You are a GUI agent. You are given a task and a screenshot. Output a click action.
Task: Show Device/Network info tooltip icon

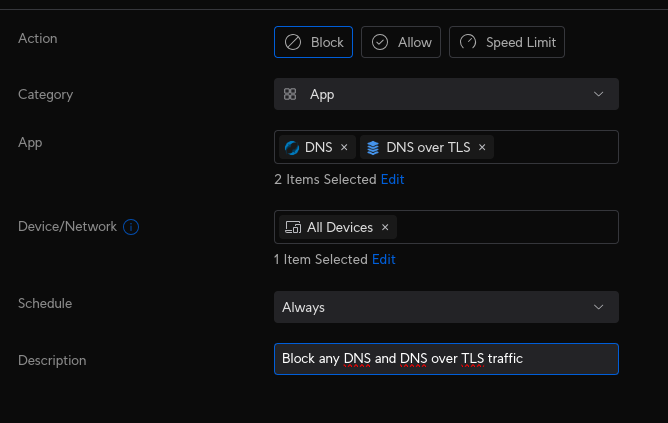pos(131,227)
